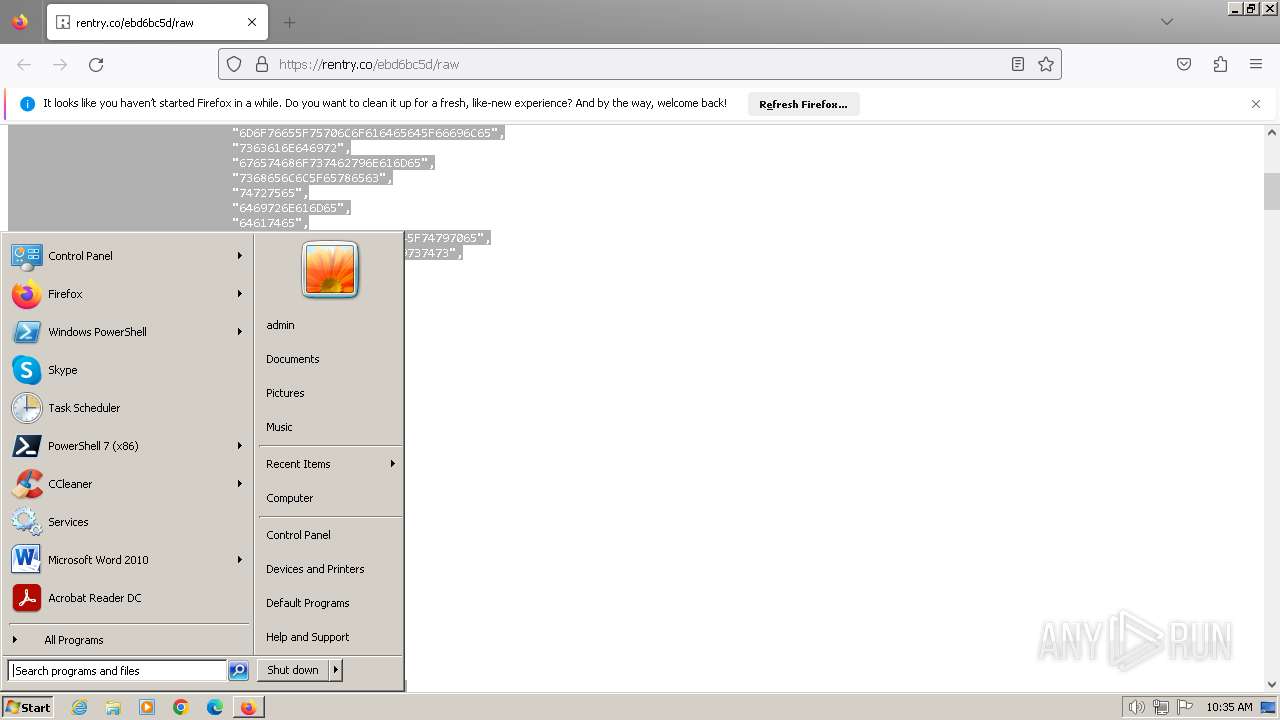Open Microsoft Edge from taskbar

pos(215,707)
